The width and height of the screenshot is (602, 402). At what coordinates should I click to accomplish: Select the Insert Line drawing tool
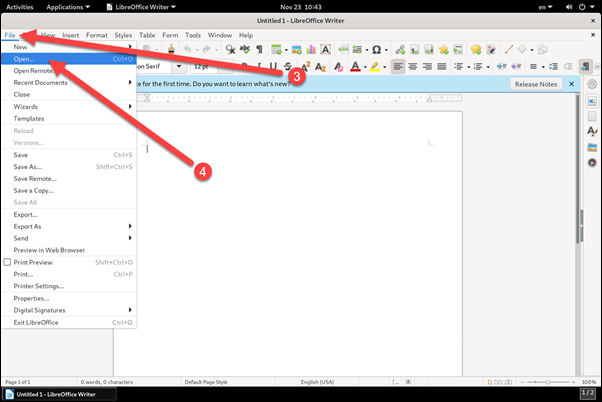pos(509,49)
